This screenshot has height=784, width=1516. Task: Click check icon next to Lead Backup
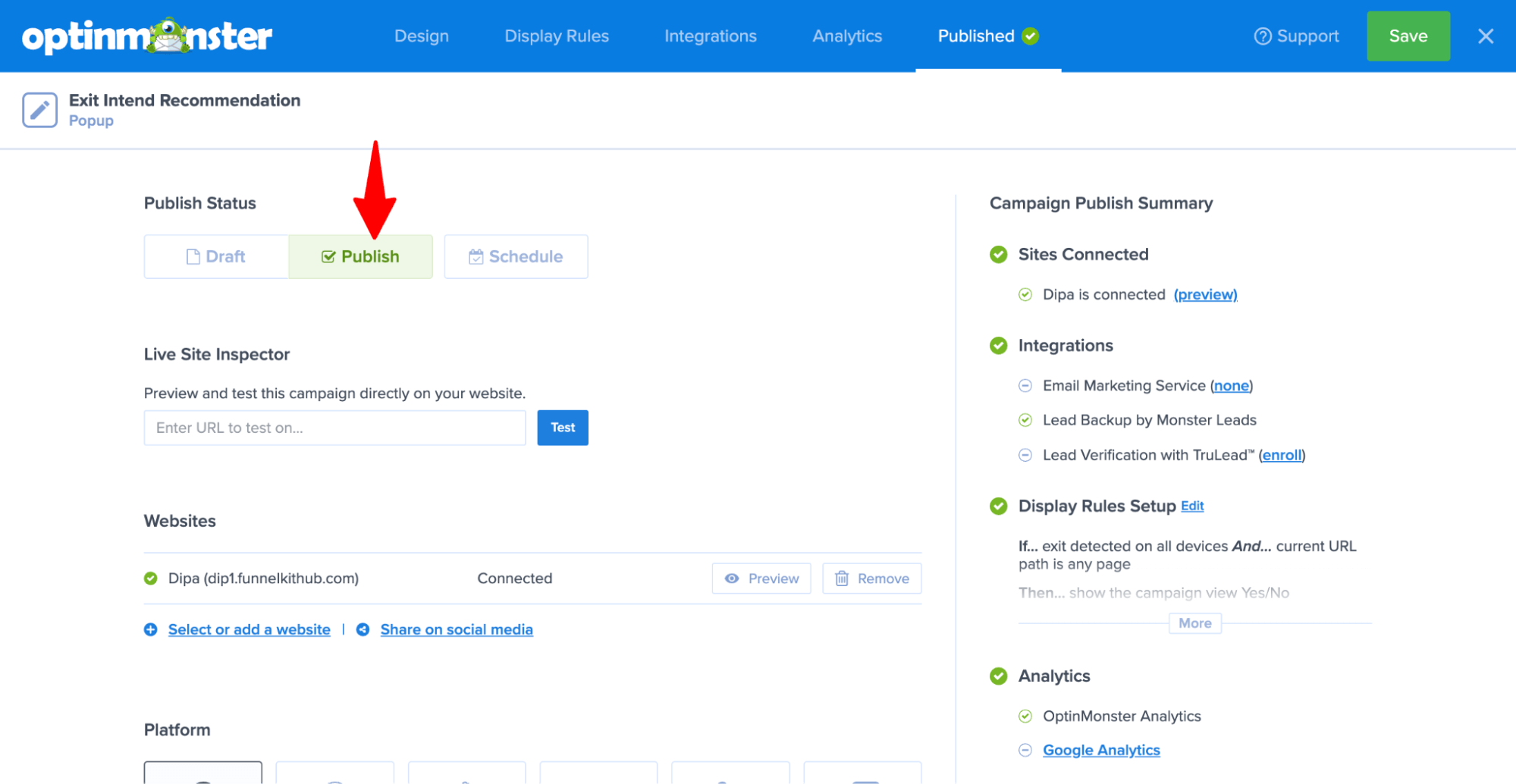pyautogui.click(x=1025, y=420)
